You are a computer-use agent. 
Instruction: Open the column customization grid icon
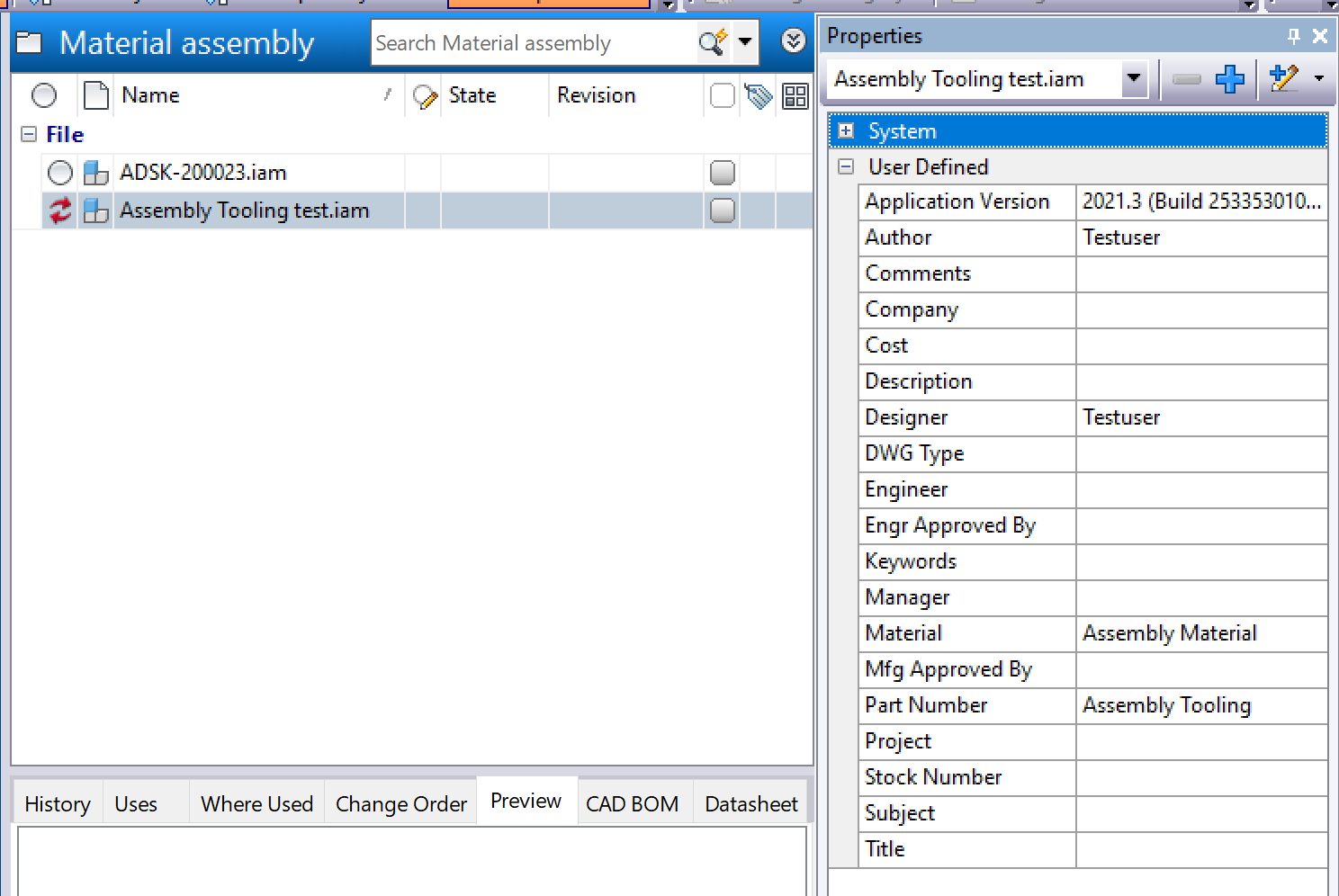(x=794, y=95)
